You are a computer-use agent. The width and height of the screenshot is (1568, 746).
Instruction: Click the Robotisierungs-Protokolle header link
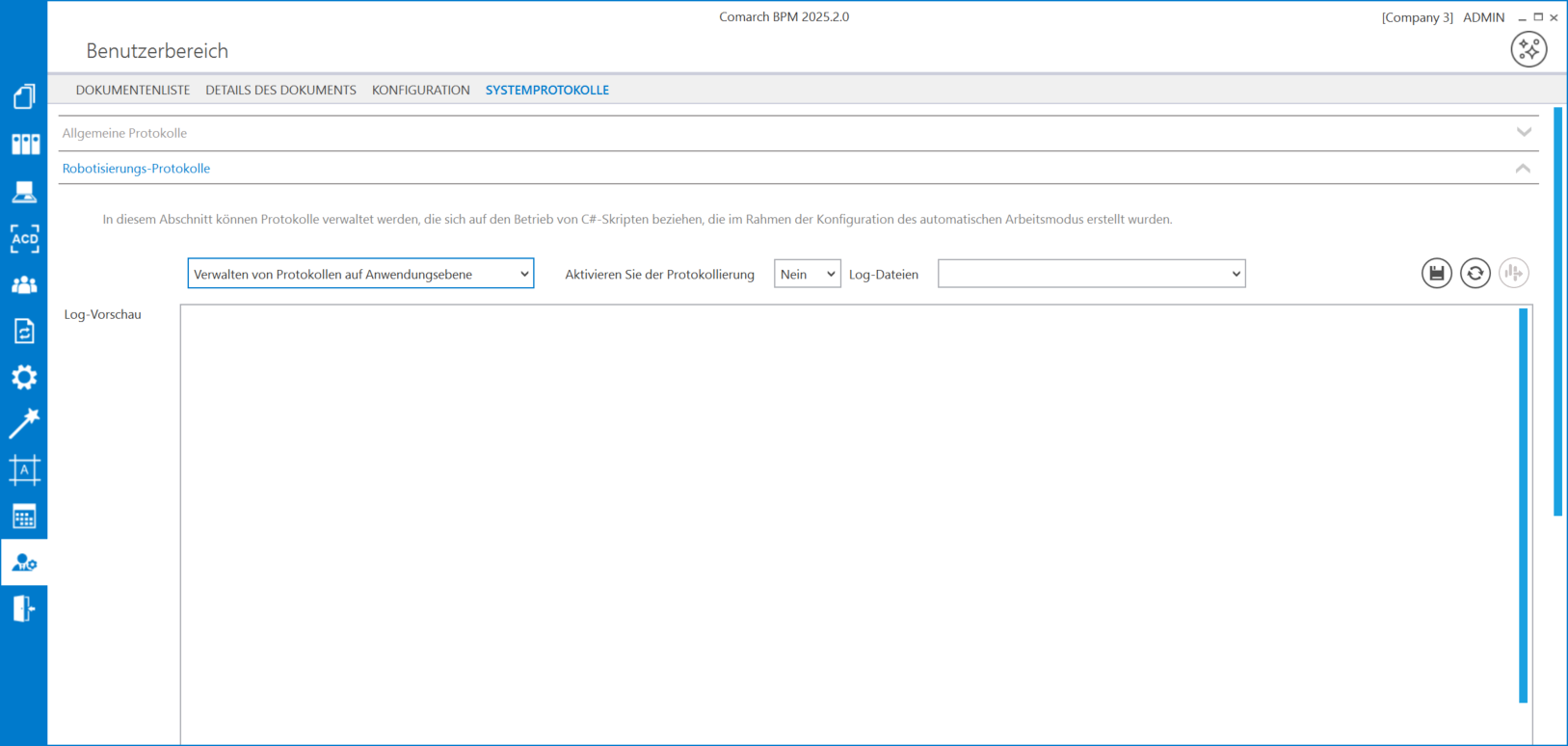[136, 169]
